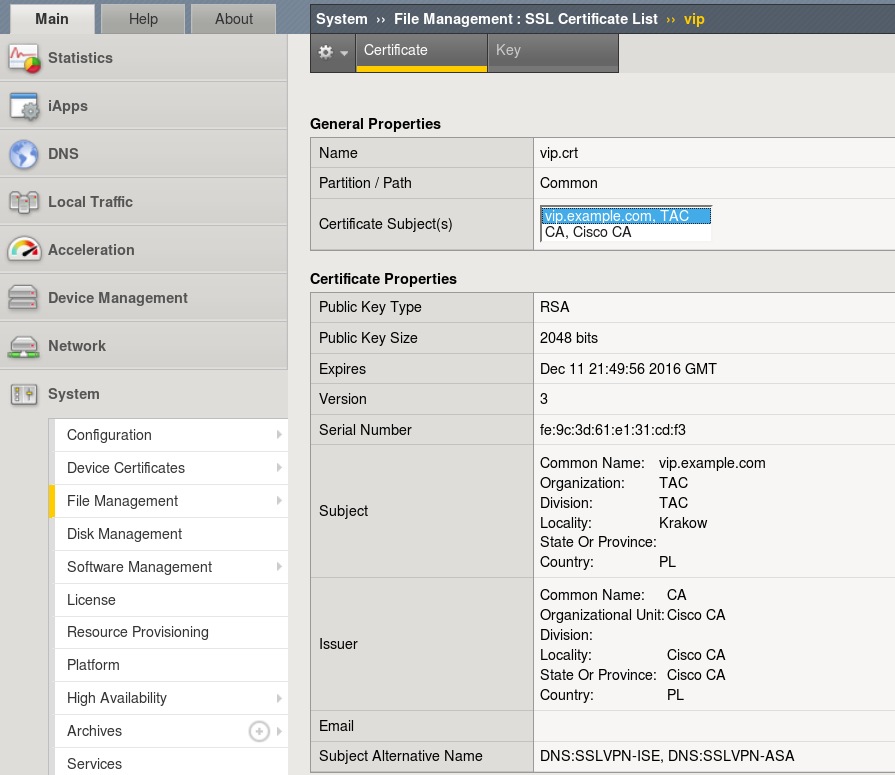895x775 pixels.
Task: Select 'CA, Cisco CA' in subject list
Action: pos(626,232)
